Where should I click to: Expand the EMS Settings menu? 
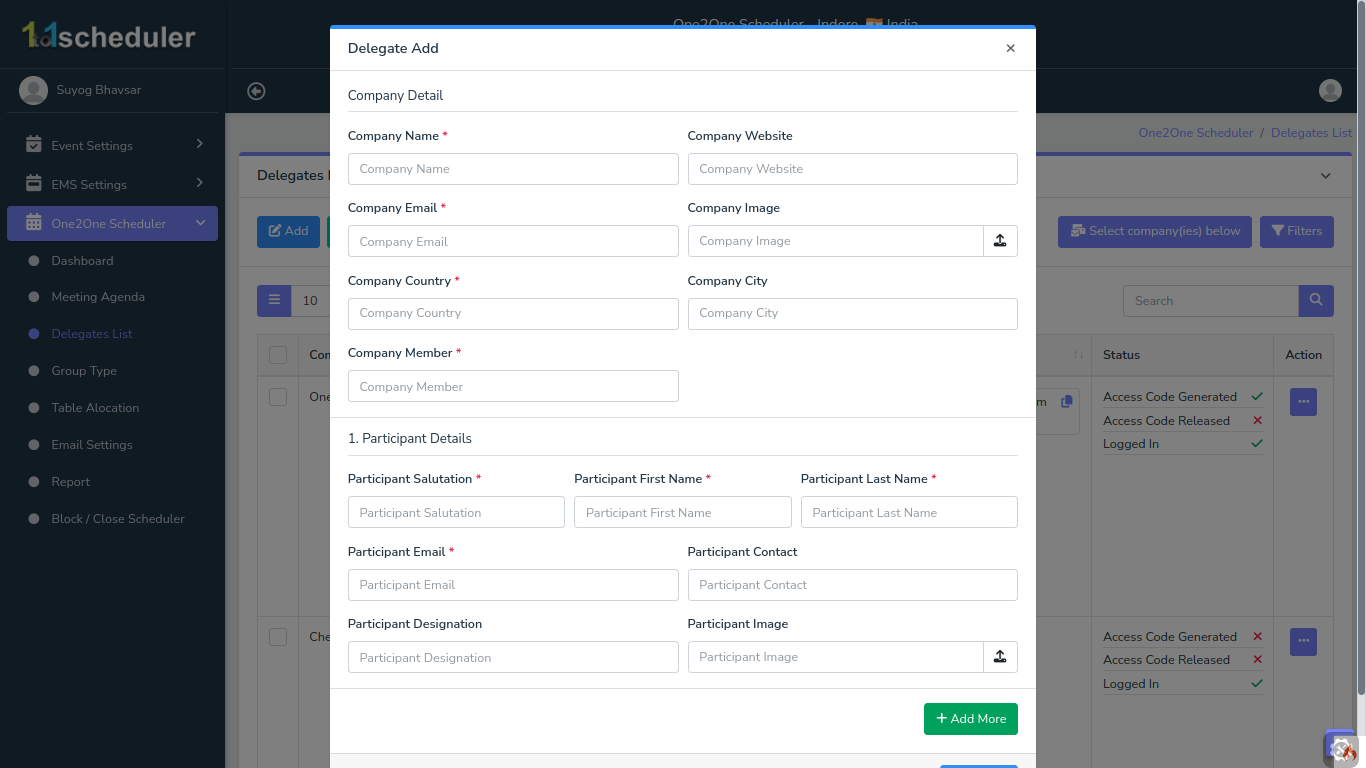(x=112, y=184)
